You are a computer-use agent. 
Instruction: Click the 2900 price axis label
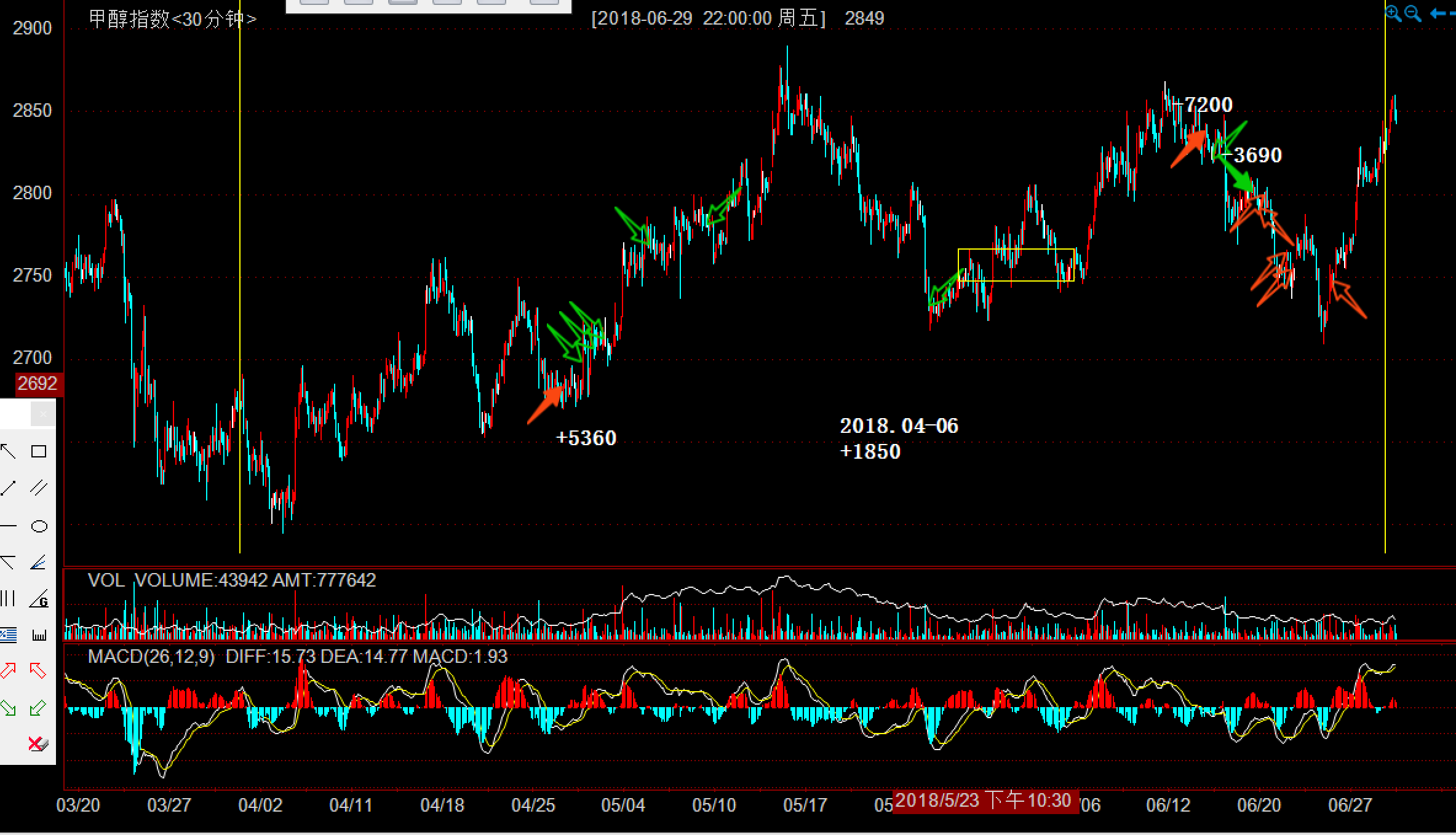click(x=33, y=28)
